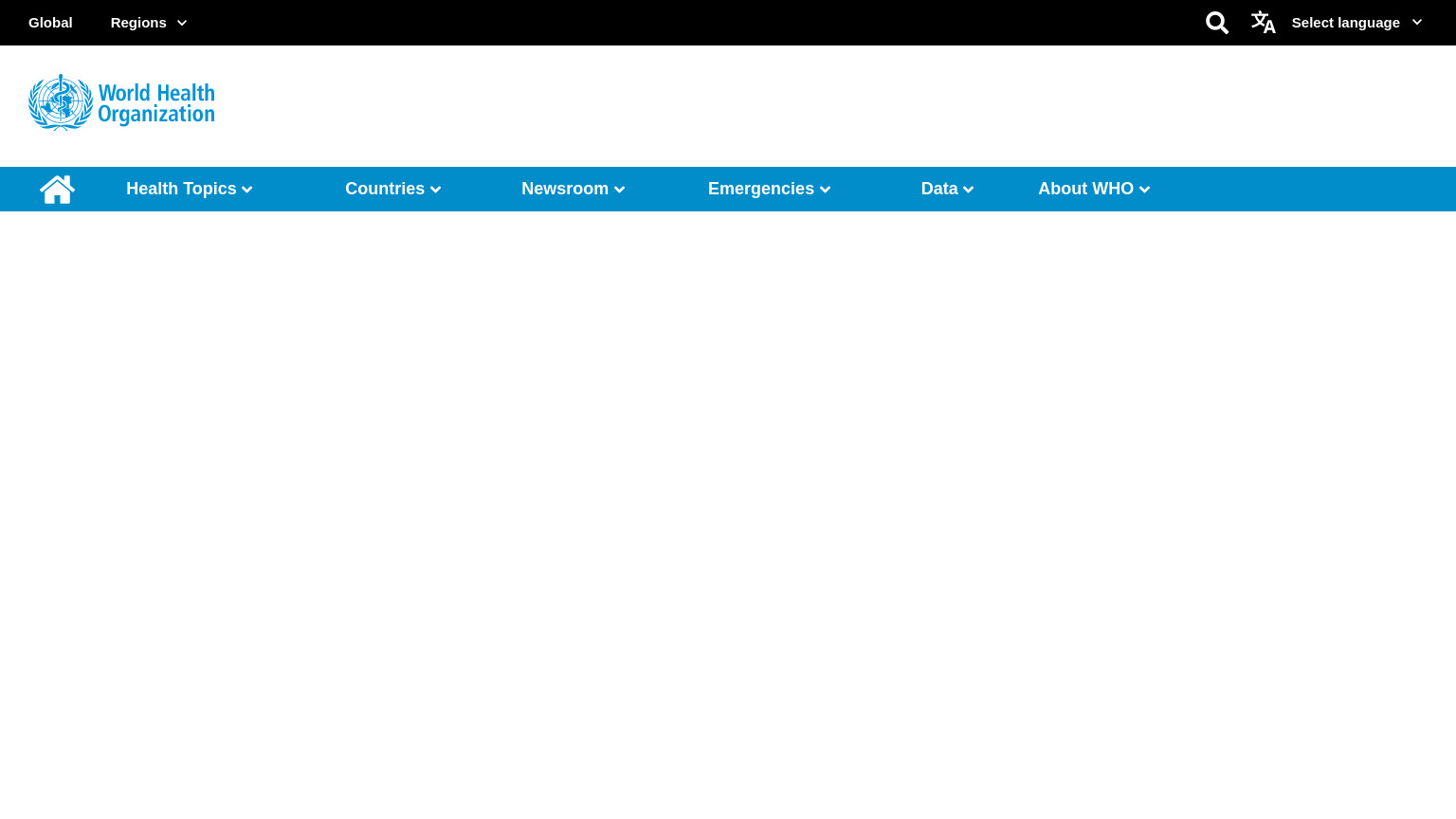
Task: Go to the Home house icon
Action: (x=57, y=190)
